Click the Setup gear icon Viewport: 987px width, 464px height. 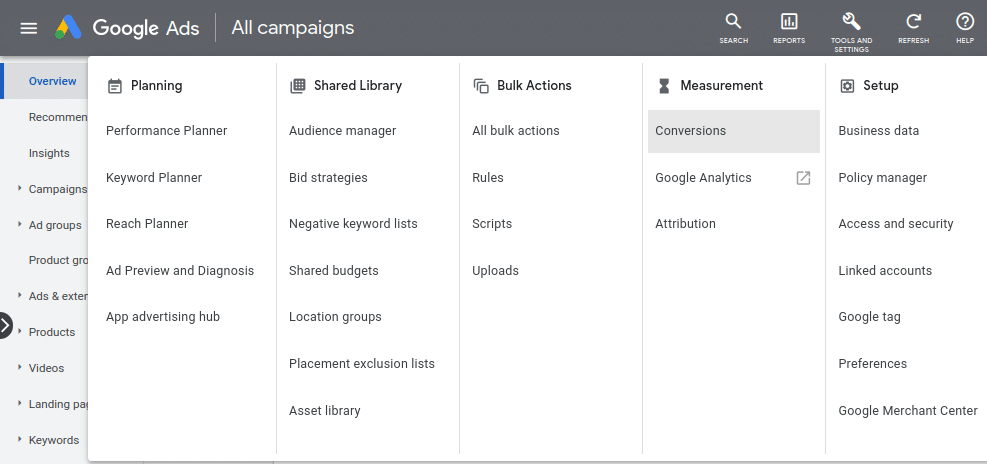tap(847, 86)
